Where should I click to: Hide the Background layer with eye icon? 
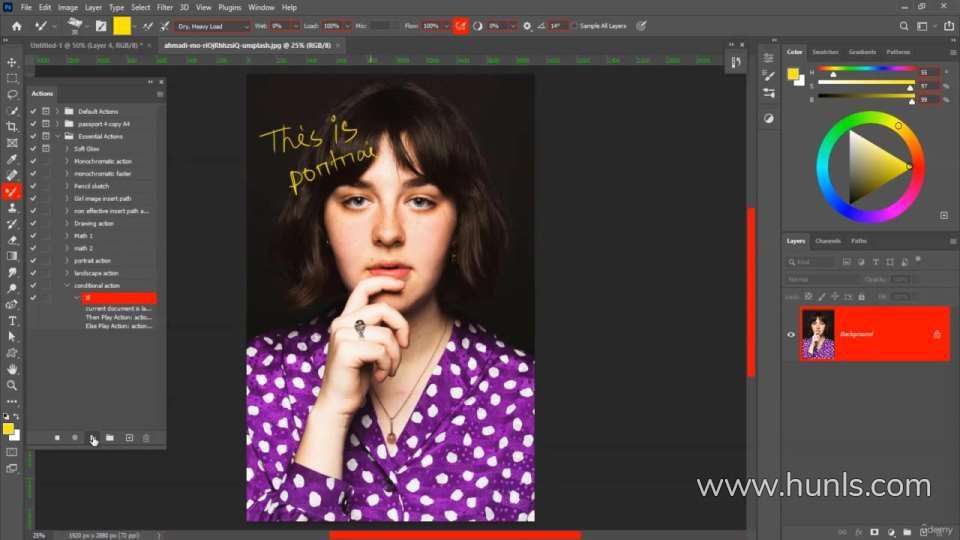790,334
